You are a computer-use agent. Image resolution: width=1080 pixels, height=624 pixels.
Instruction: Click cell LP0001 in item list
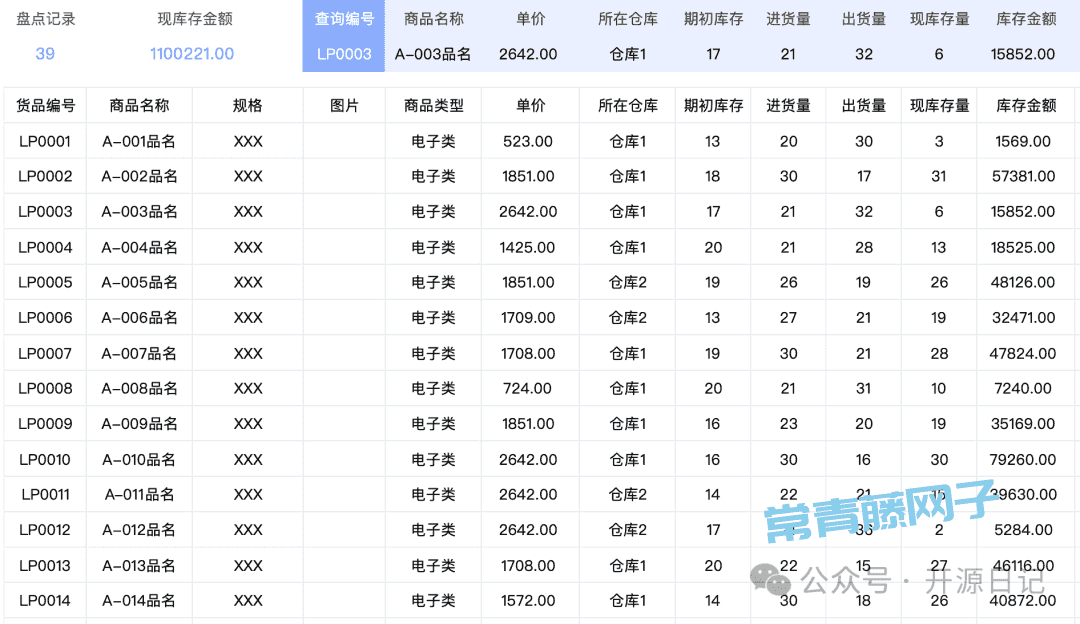[45, 141]
